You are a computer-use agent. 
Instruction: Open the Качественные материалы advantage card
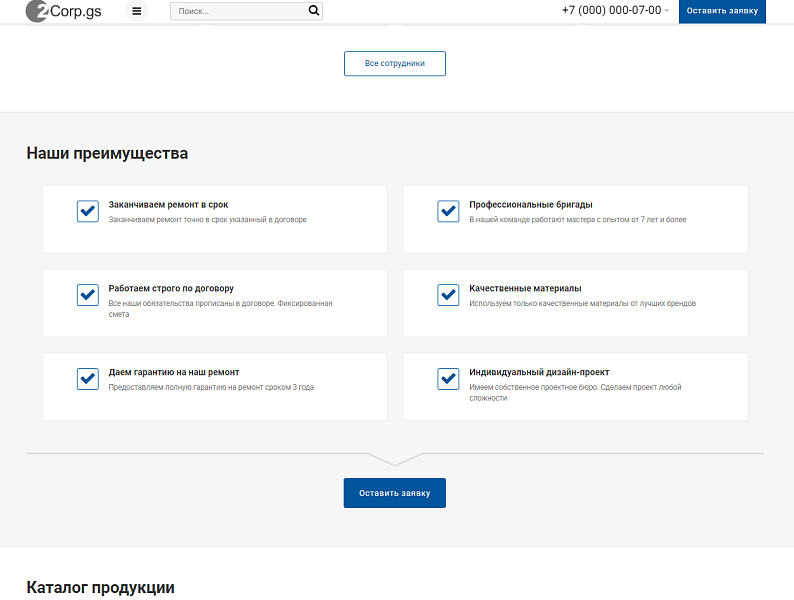click(x=575, y=302)
